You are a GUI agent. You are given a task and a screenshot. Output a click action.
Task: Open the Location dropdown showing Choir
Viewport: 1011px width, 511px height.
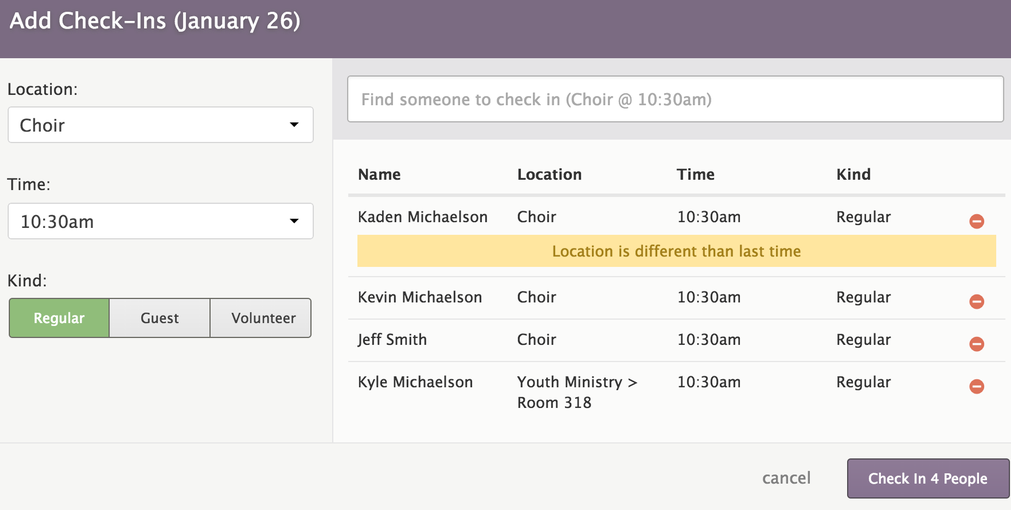pos(160,125)
